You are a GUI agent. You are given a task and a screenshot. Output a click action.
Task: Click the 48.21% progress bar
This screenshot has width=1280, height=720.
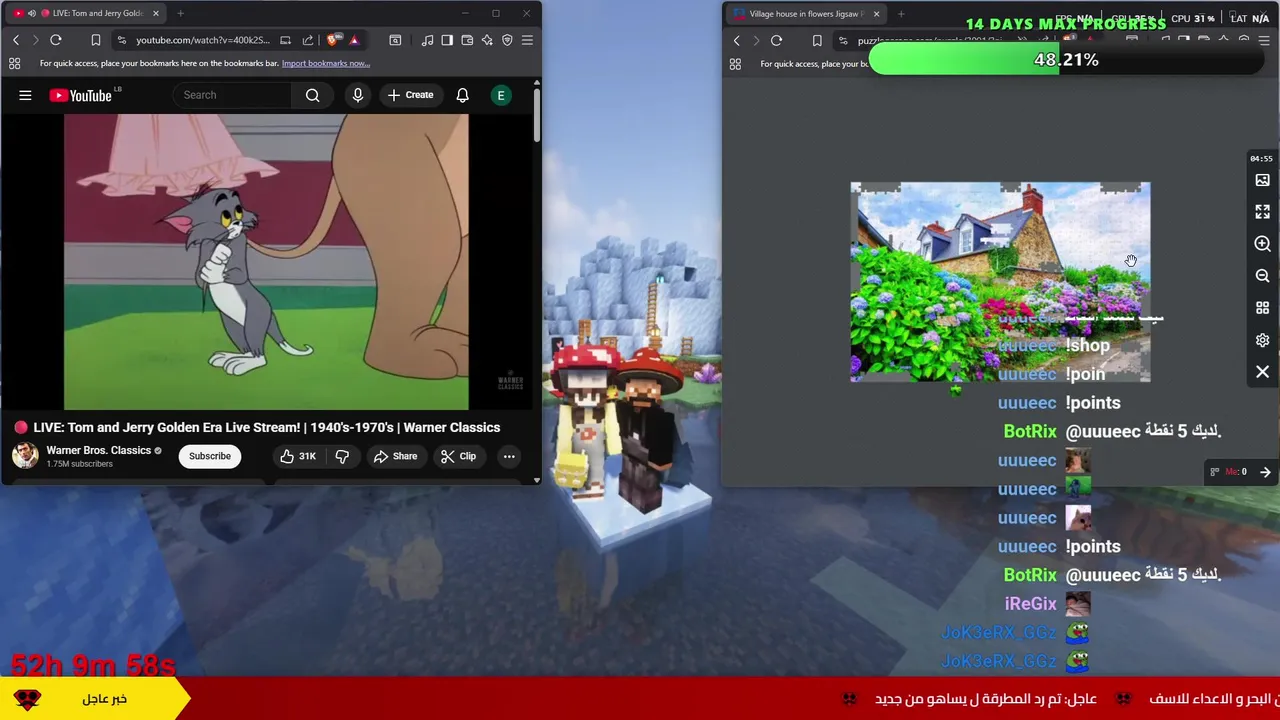point(1066,60)
